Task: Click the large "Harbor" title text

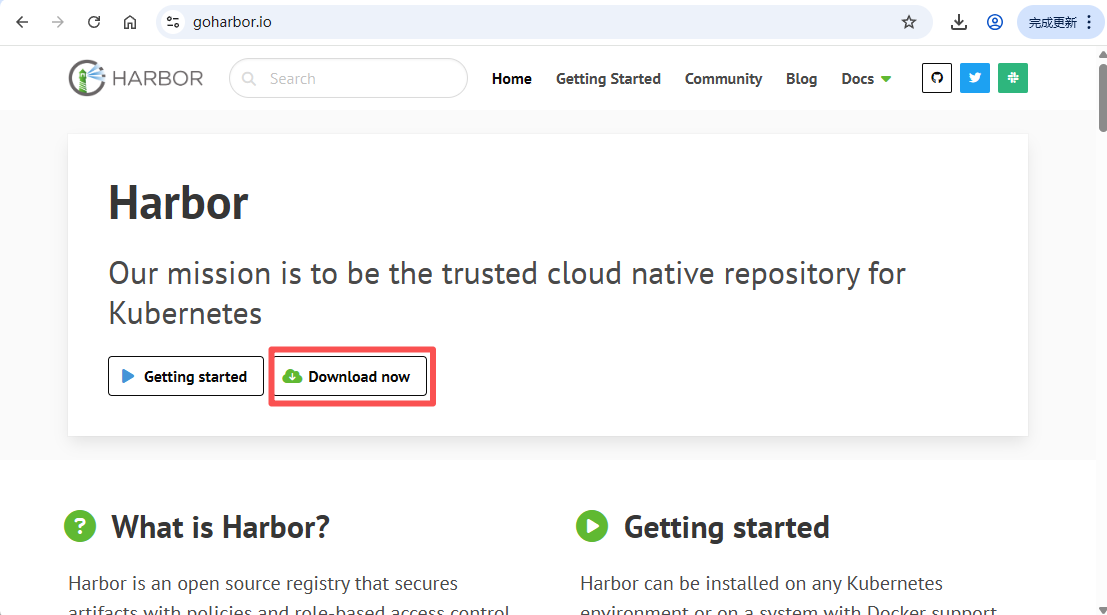Action: [178, 203]
